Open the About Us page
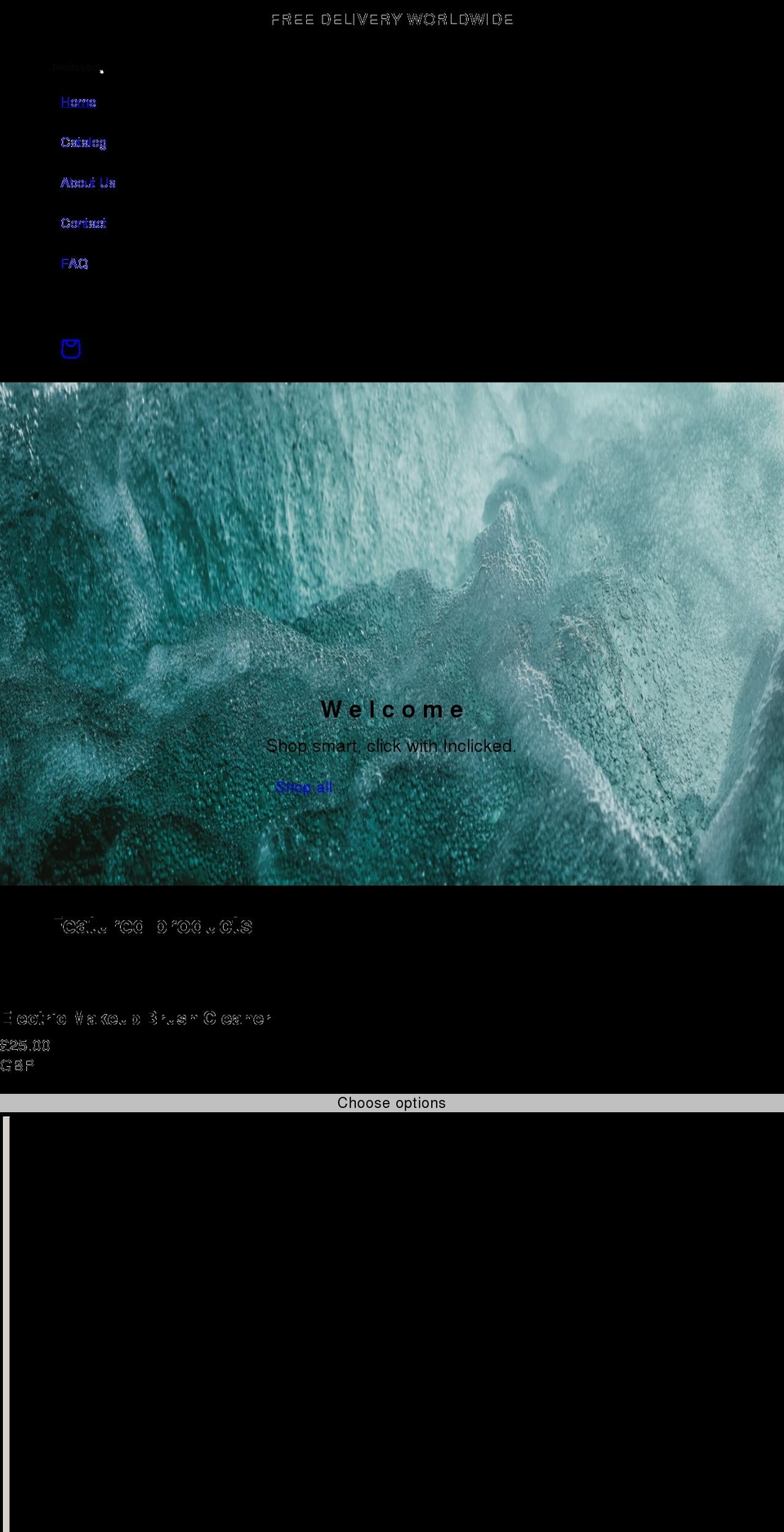Screen dimensions: 784x1532 point(88,183)
